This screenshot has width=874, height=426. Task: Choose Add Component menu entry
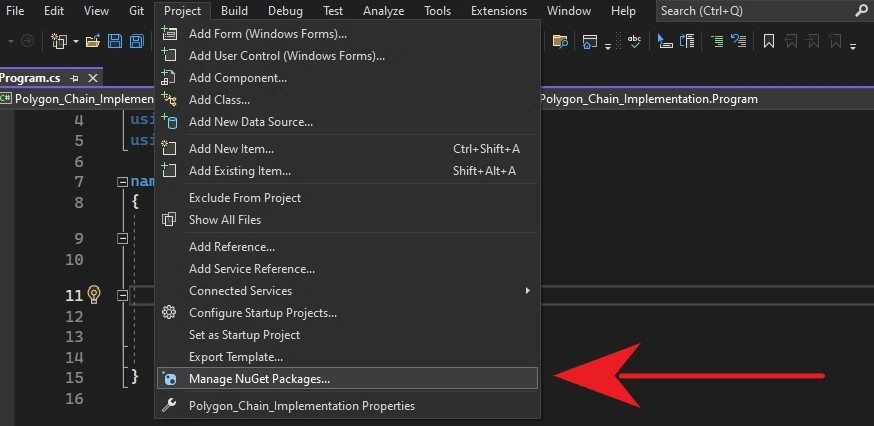(347, 78)
